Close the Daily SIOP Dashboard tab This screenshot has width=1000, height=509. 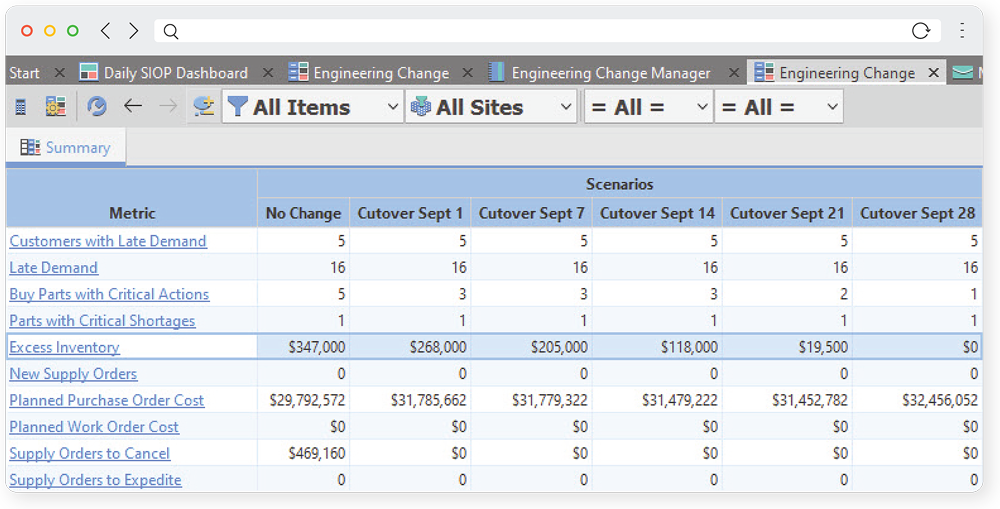click(268, 73)
